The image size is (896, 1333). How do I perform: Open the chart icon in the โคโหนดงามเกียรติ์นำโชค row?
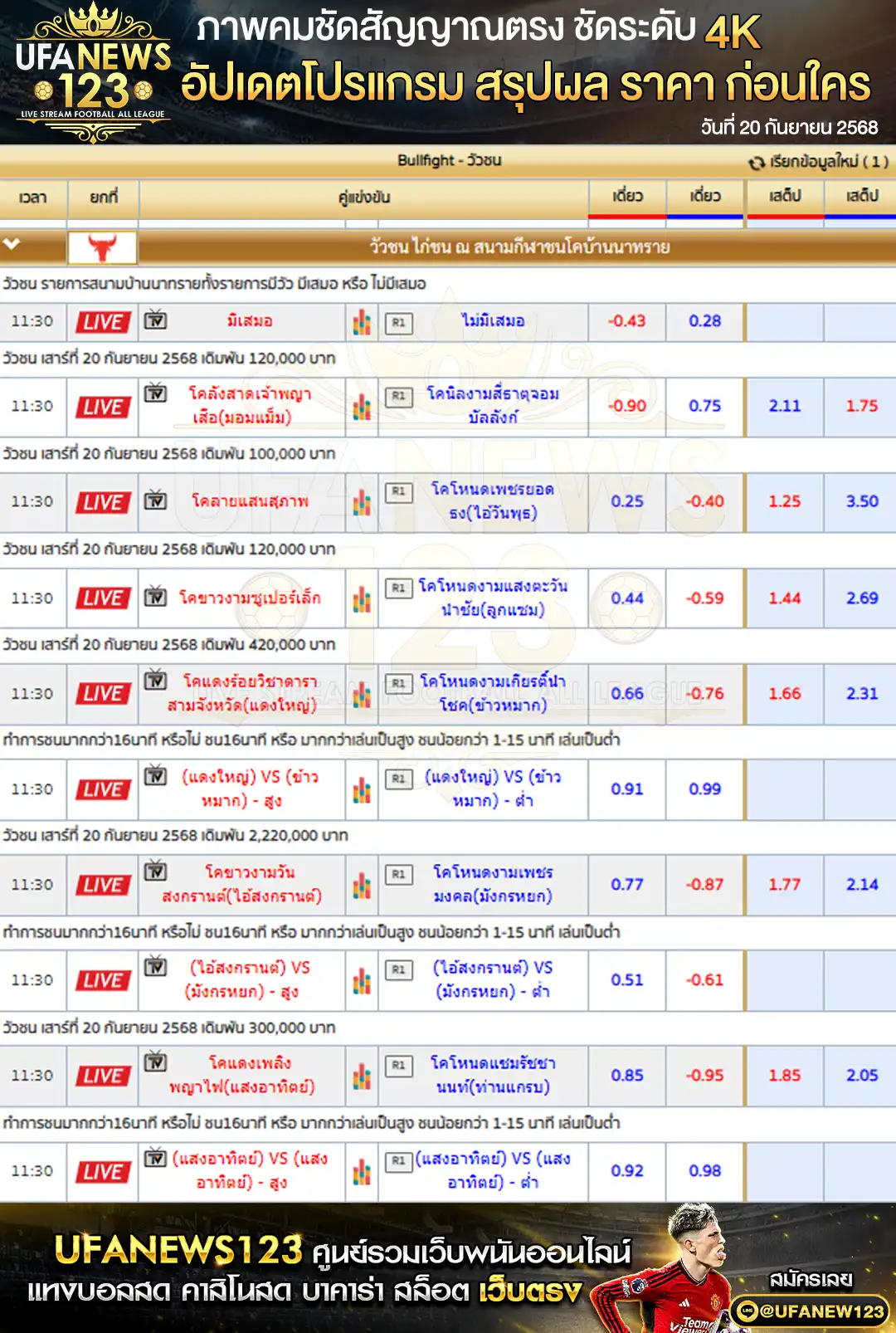[362, 694]
